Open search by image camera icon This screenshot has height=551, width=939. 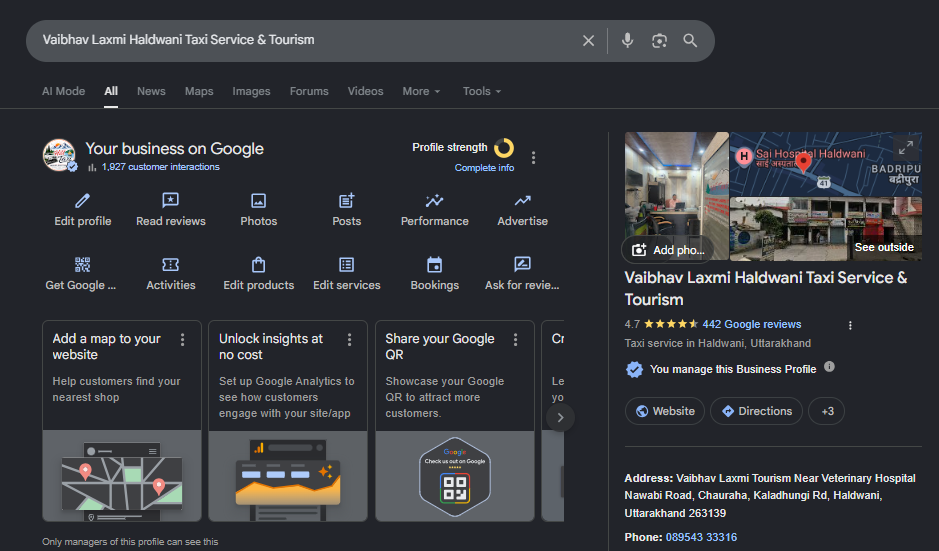(x=659, y=41)
